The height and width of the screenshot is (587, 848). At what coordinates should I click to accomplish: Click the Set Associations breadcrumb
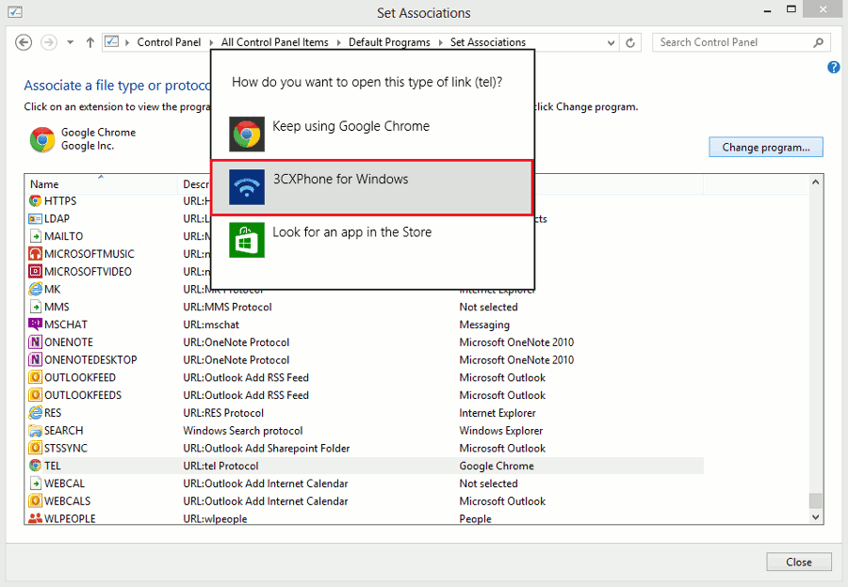[488, 42]
